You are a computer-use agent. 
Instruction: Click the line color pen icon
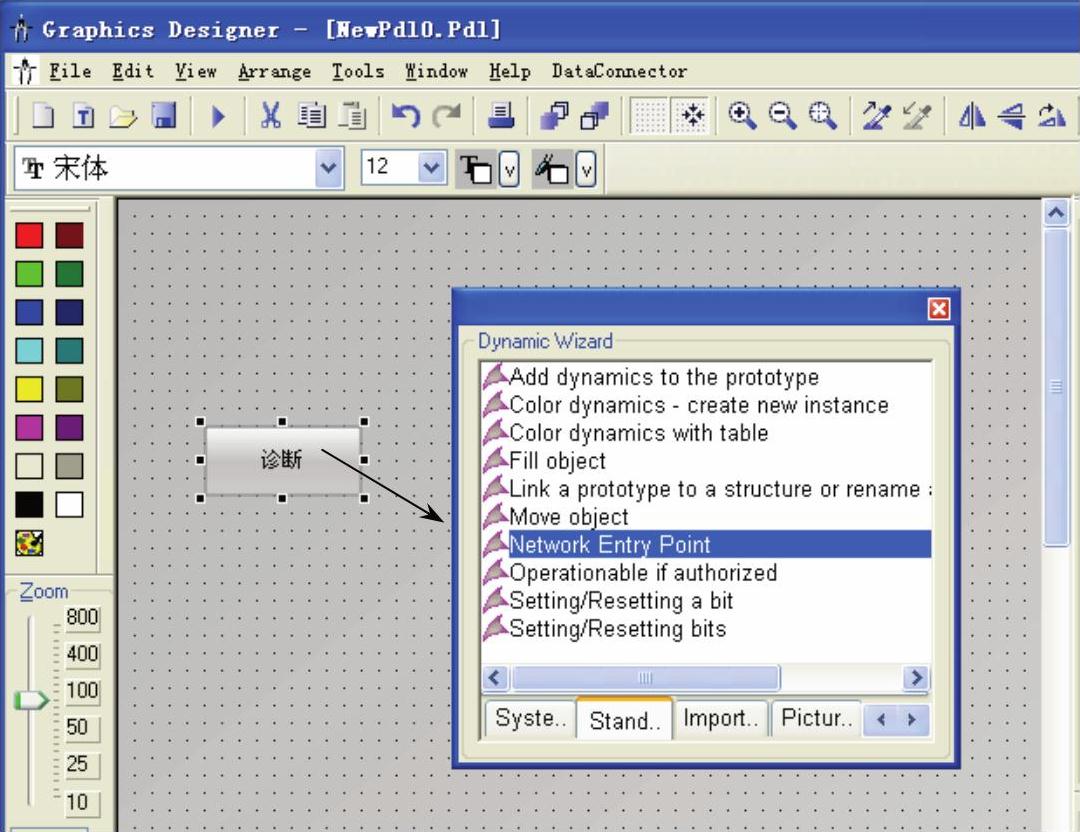552,169
